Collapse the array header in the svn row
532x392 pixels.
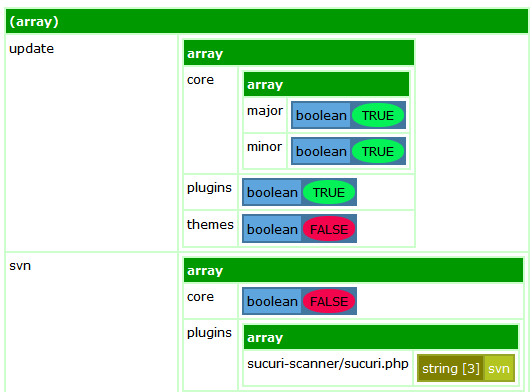tap(353, 270)
